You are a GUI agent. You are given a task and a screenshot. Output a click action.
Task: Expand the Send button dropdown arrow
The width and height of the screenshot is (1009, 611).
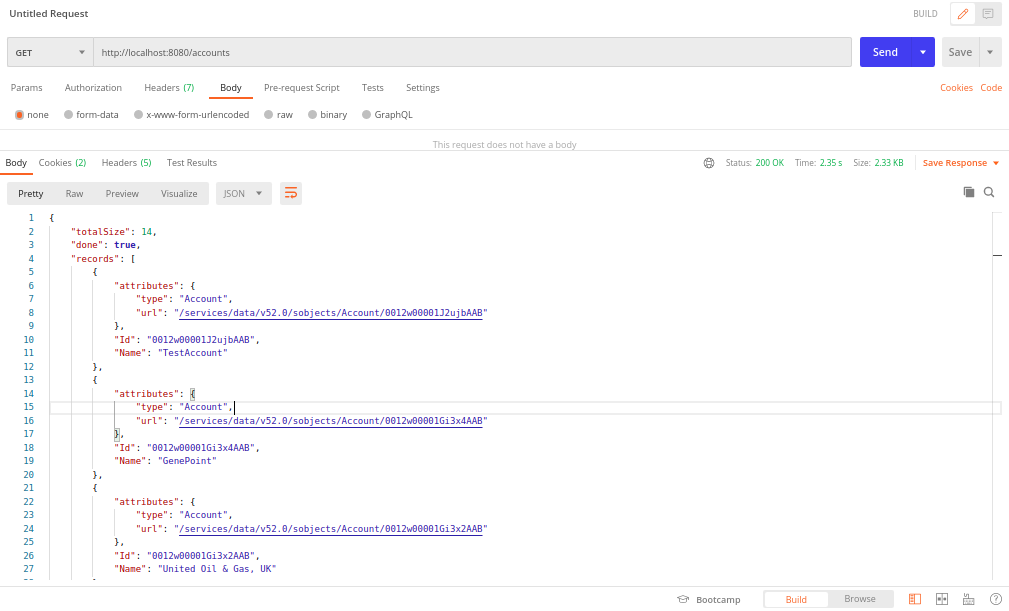point(923,52)
